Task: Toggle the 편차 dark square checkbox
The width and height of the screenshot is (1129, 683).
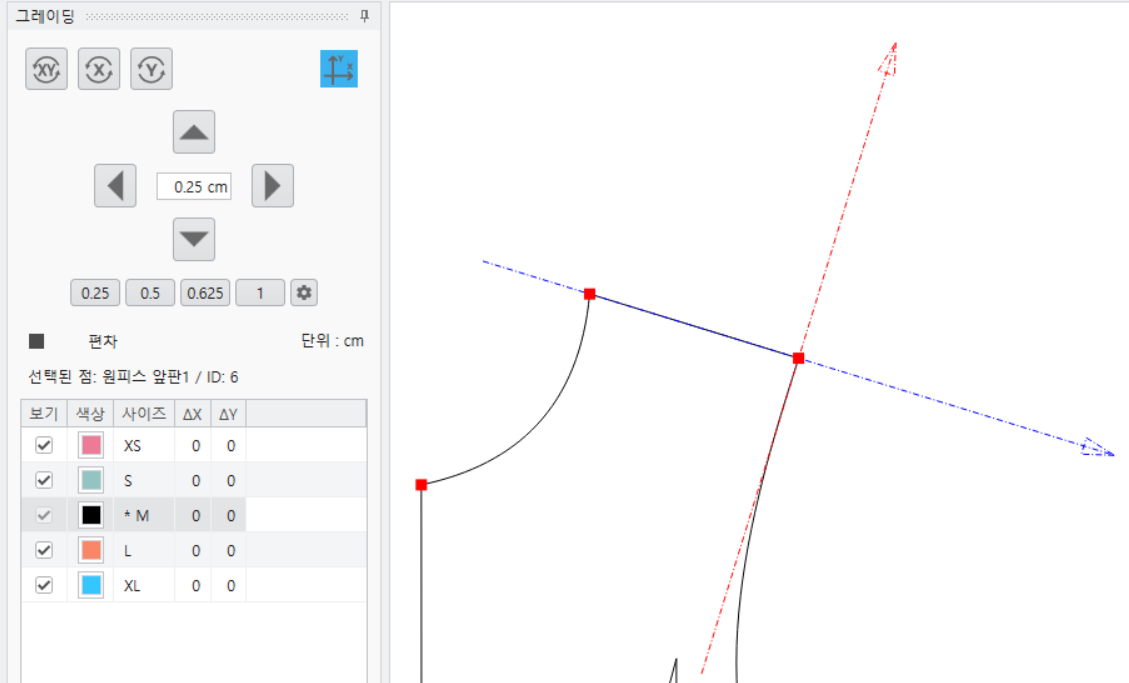Action: point(37,341)
